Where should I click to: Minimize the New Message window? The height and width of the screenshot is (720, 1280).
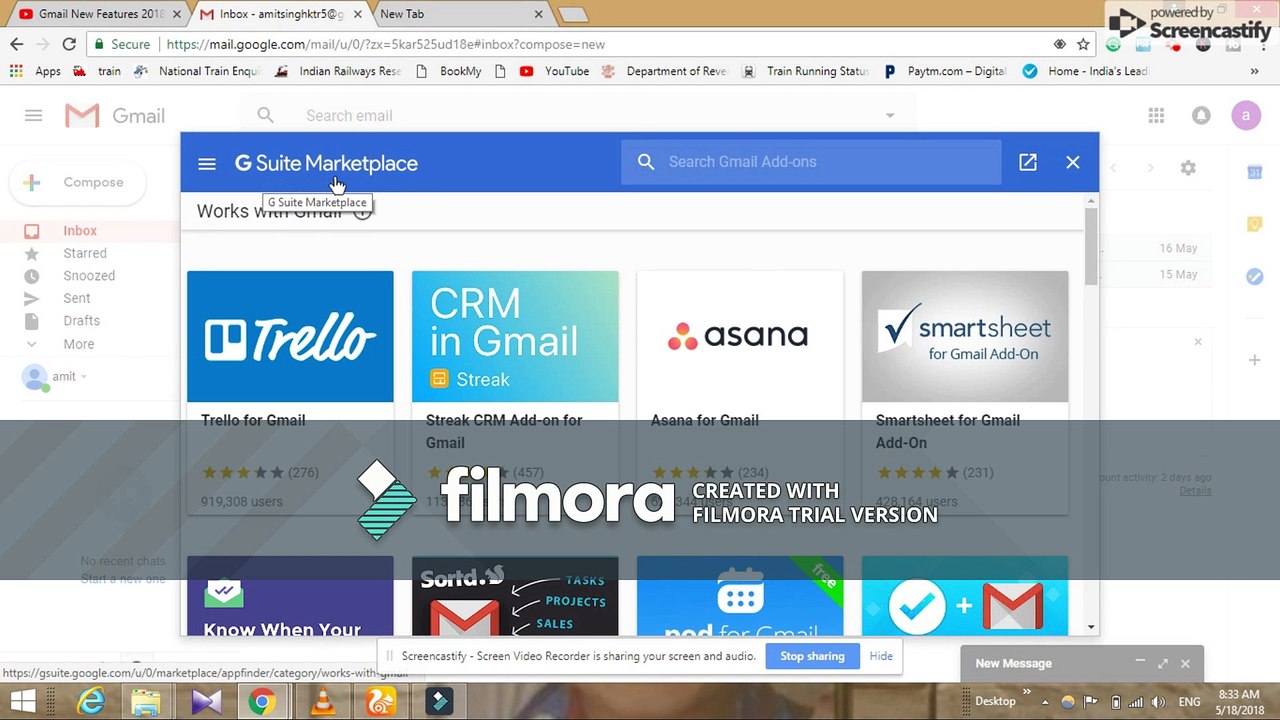click(1140, 662)
